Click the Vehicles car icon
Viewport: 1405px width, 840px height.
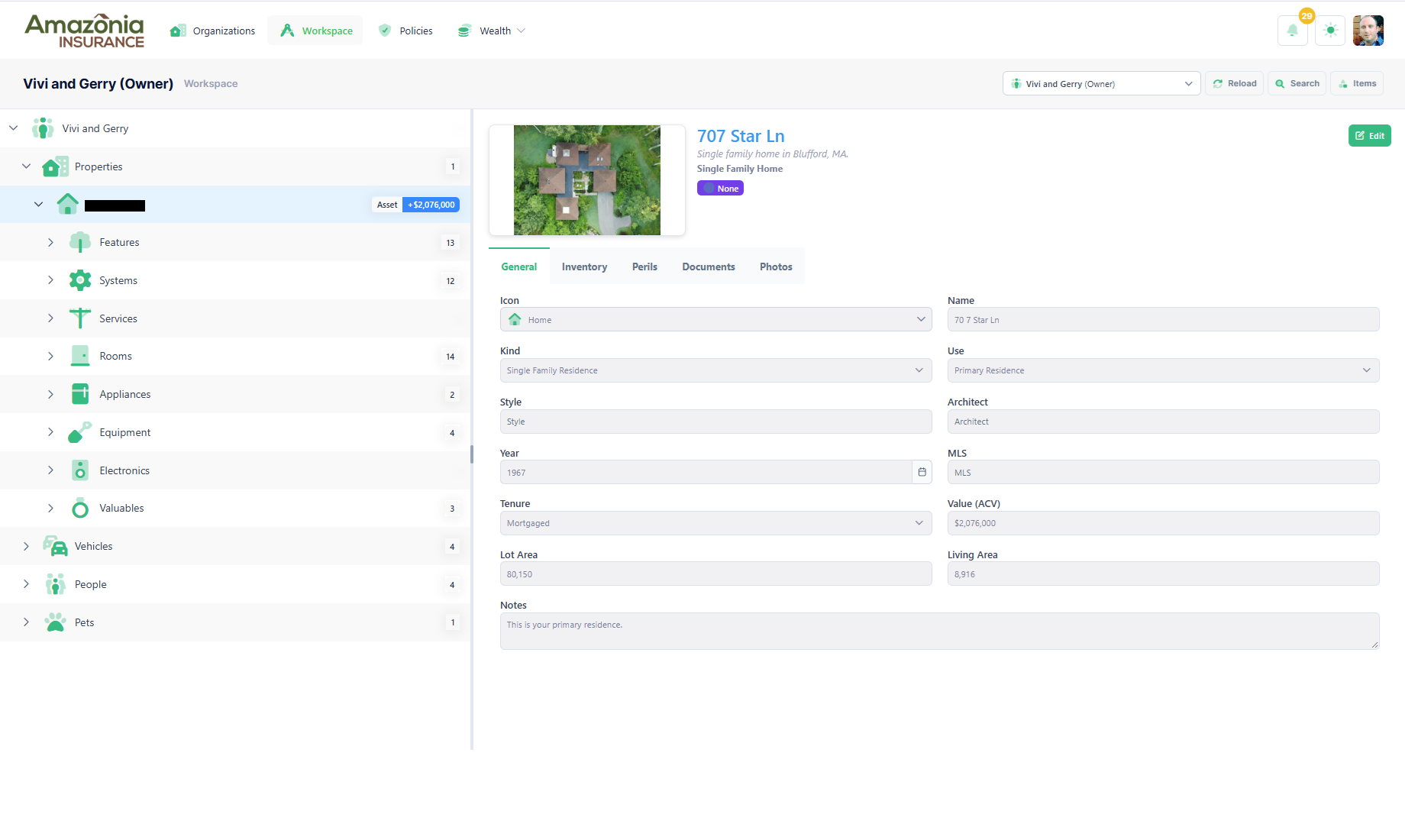55,546
